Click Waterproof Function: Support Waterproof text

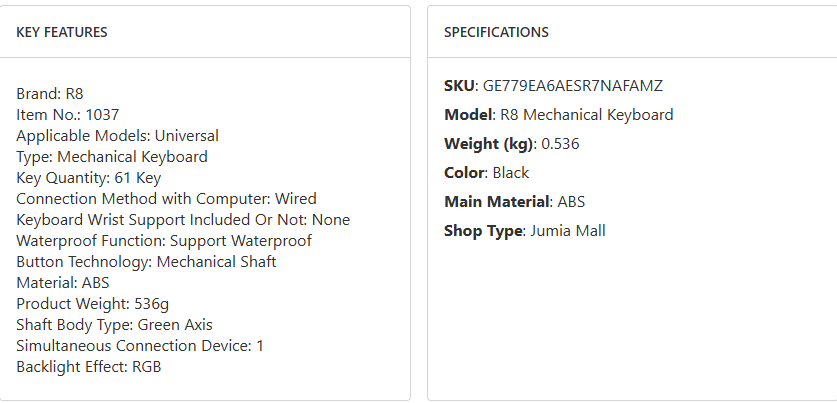164,241
